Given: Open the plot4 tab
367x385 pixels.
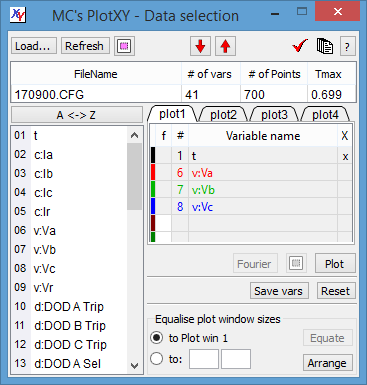Looking at the screenshot, I should (x=325, y=115).
